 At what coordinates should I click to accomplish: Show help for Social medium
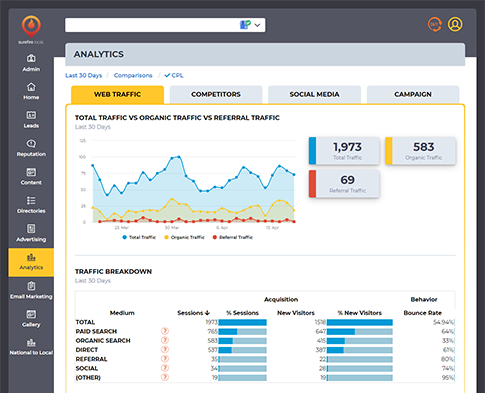click(165, 368)
